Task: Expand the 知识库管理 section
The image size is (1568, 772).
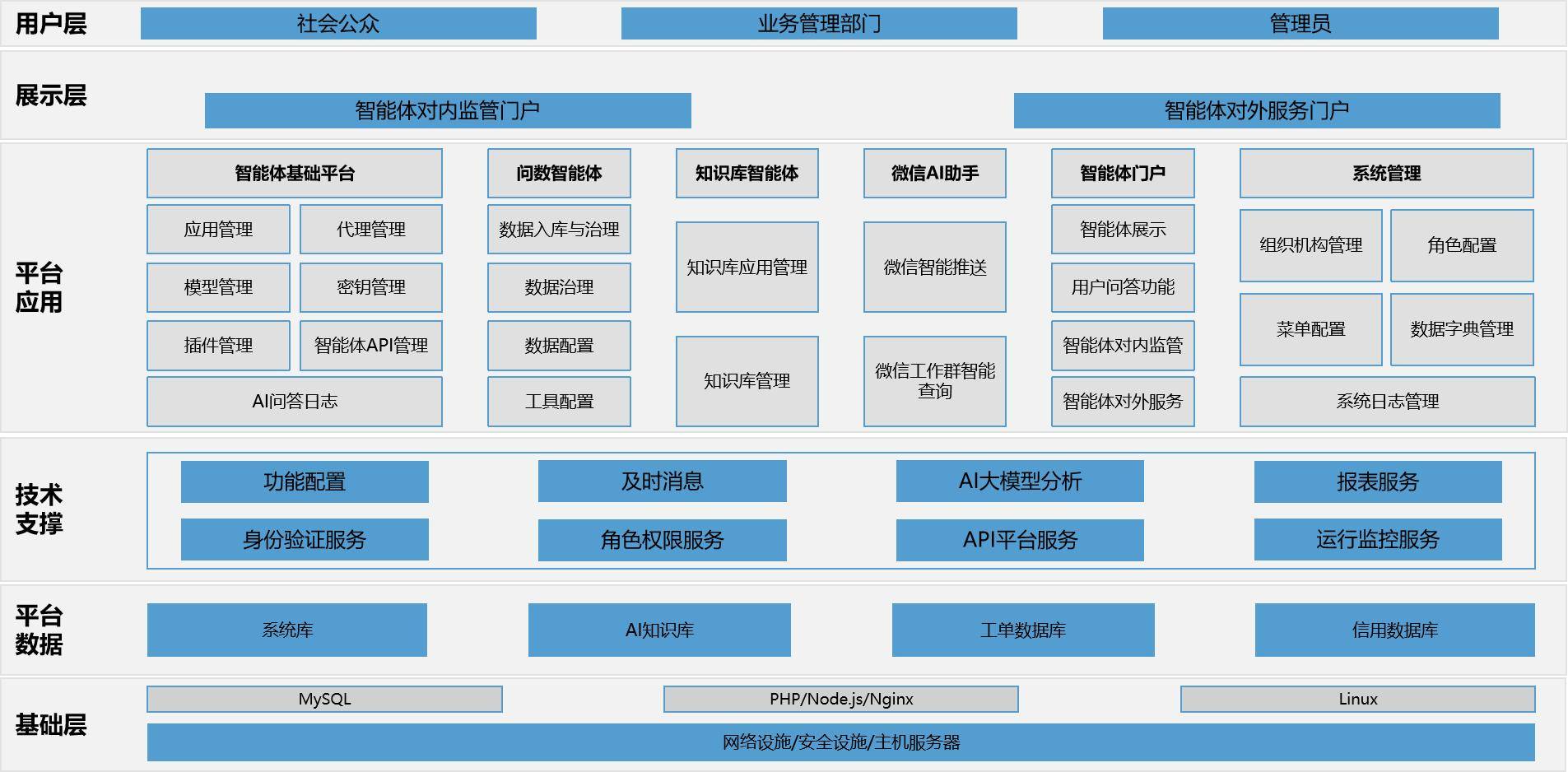Action: (x=747, y=381)
